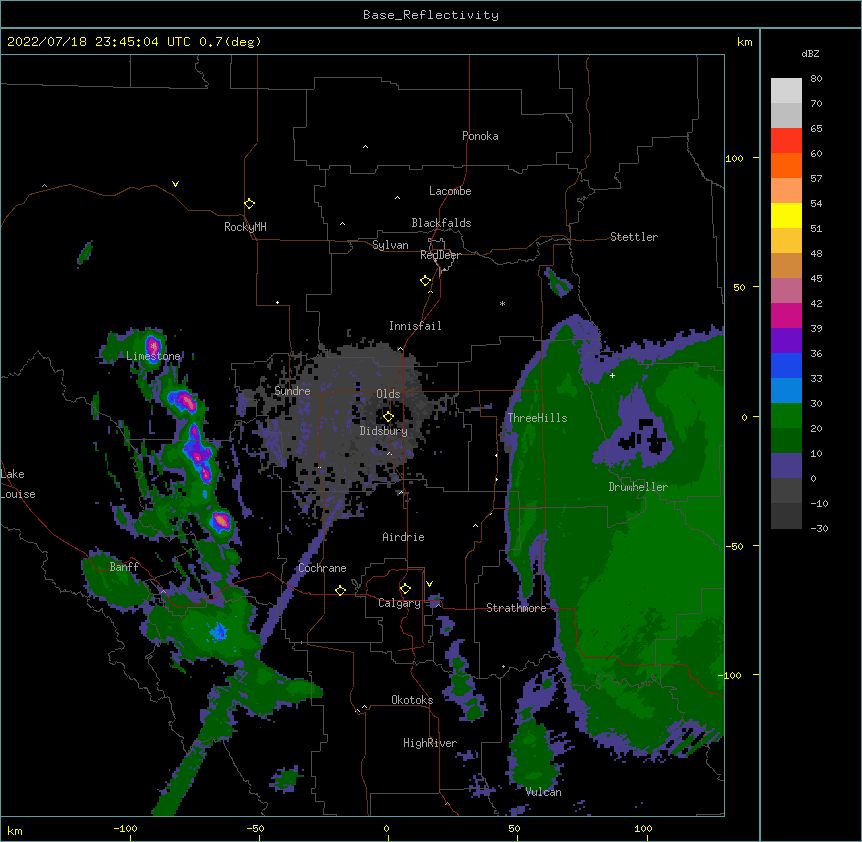Click the -30 value on the dBZ legend

819,528
